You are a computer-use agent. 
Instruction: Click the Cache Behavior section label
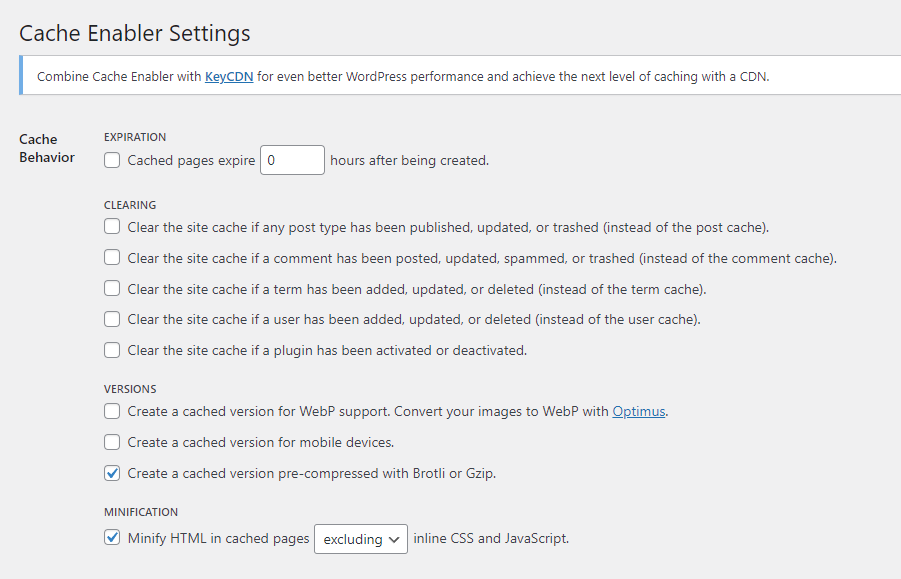47,148
